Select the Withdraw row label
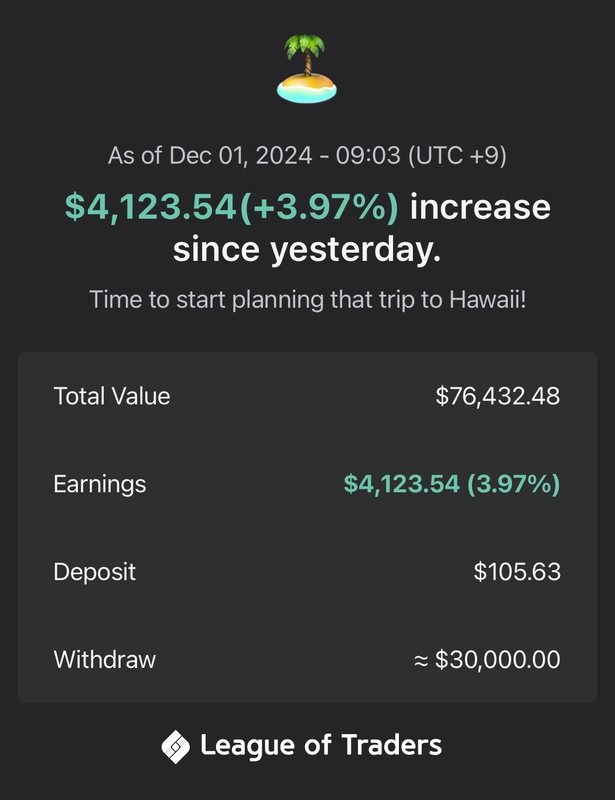Viewport: 615px width, 800px height. click(x=105, y=660)
